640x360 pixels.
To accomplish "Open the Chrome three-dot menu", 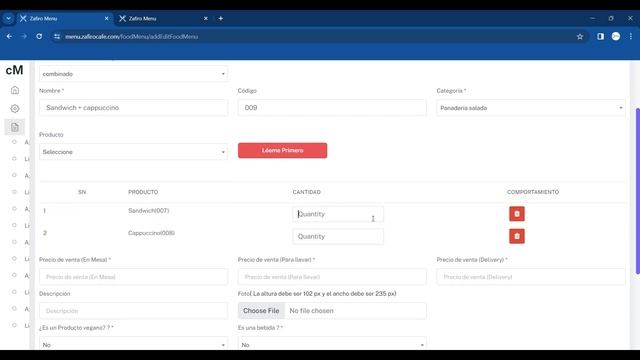I will tap(631, 36).
